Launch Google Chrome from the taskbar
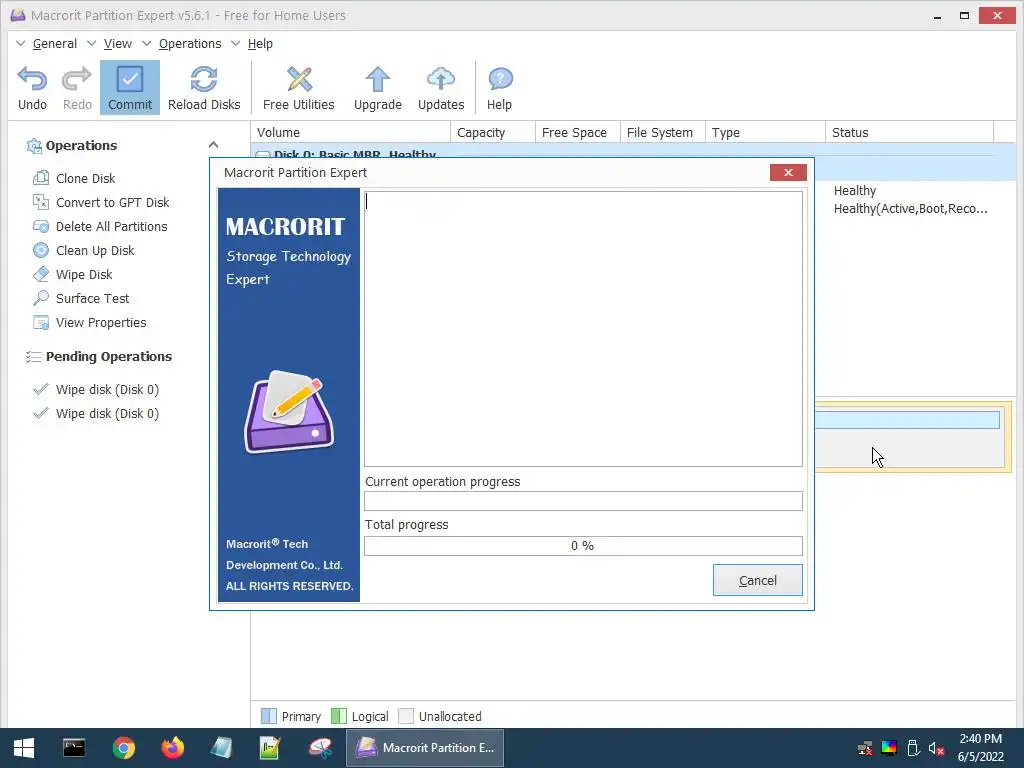Screen dimensions: 1024x768 pos(123,748)
